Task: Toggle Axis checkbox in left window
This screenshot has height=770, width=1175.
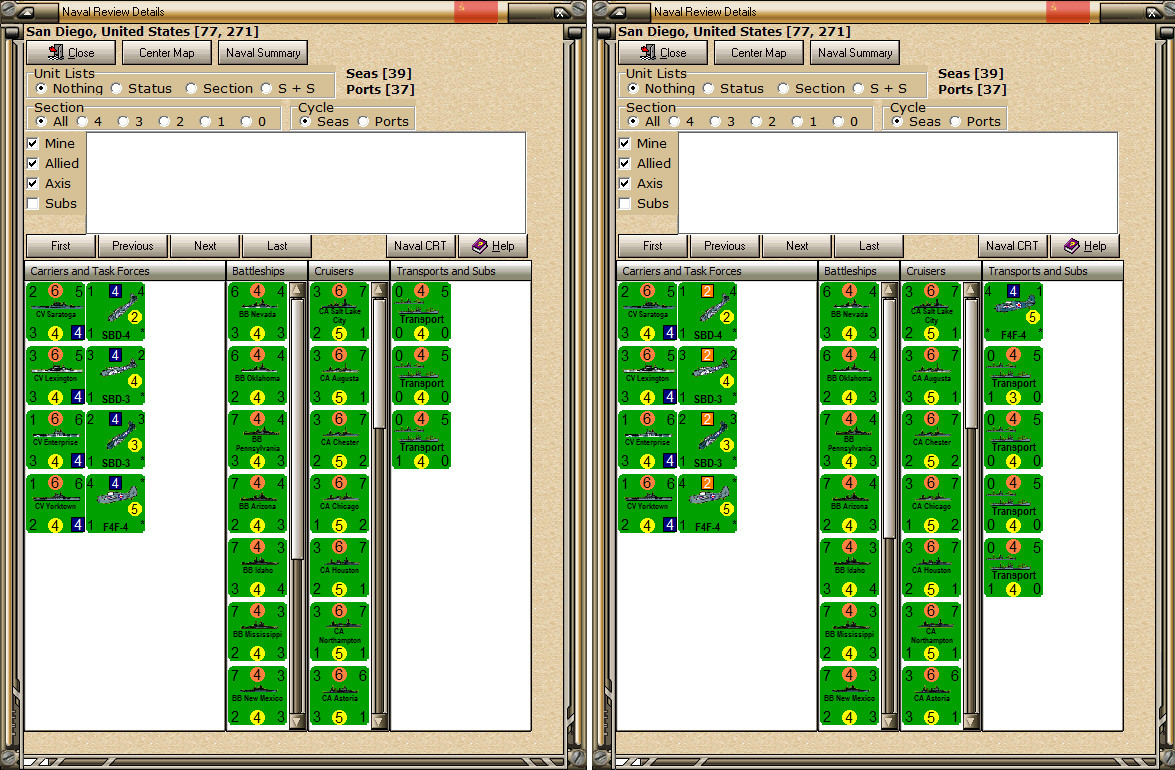Action: coord(33,184)
